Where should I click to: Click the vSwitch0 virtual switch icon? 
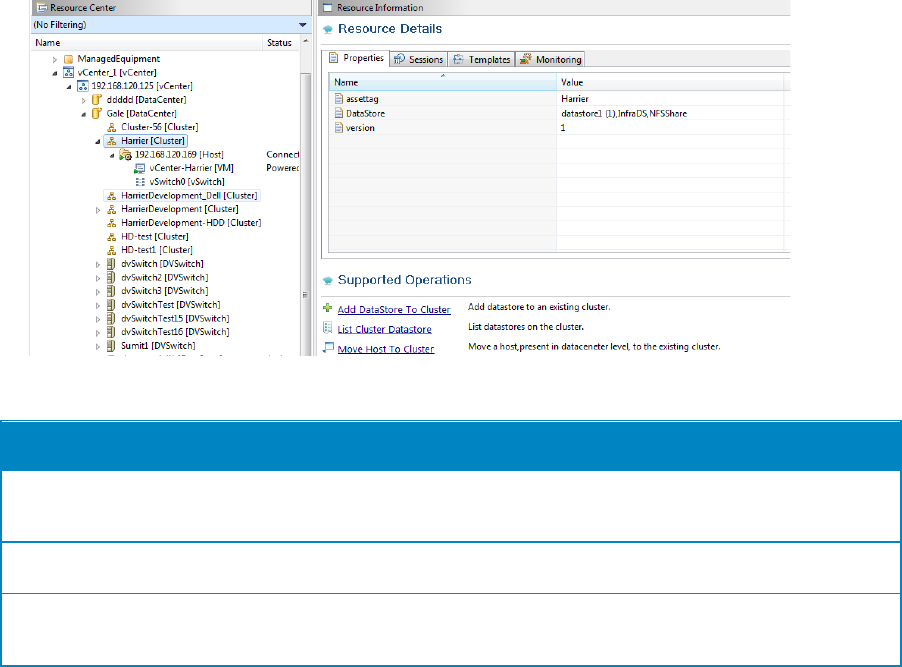pyautogui.click(x=138, y=183)
